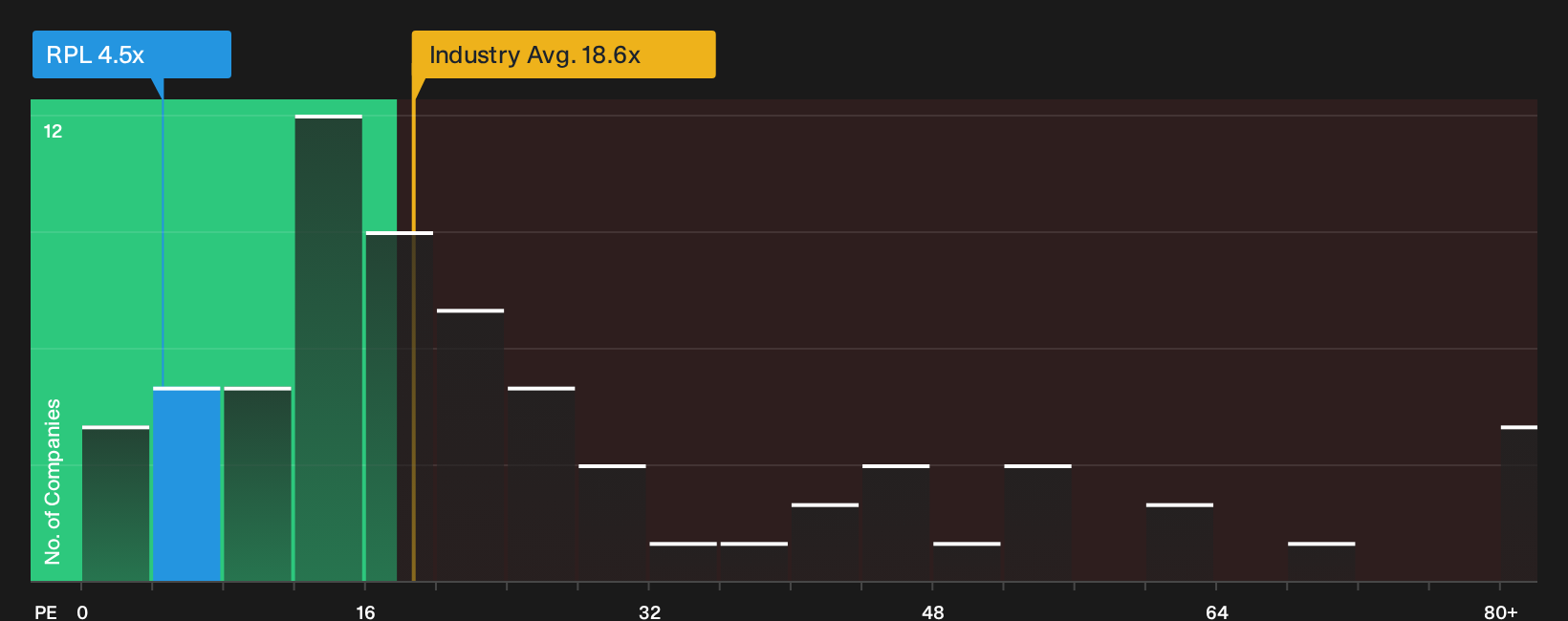Click the x-axis label 32
The image size is (1568, 621).
pyautogui.click(x=649, y=611)
